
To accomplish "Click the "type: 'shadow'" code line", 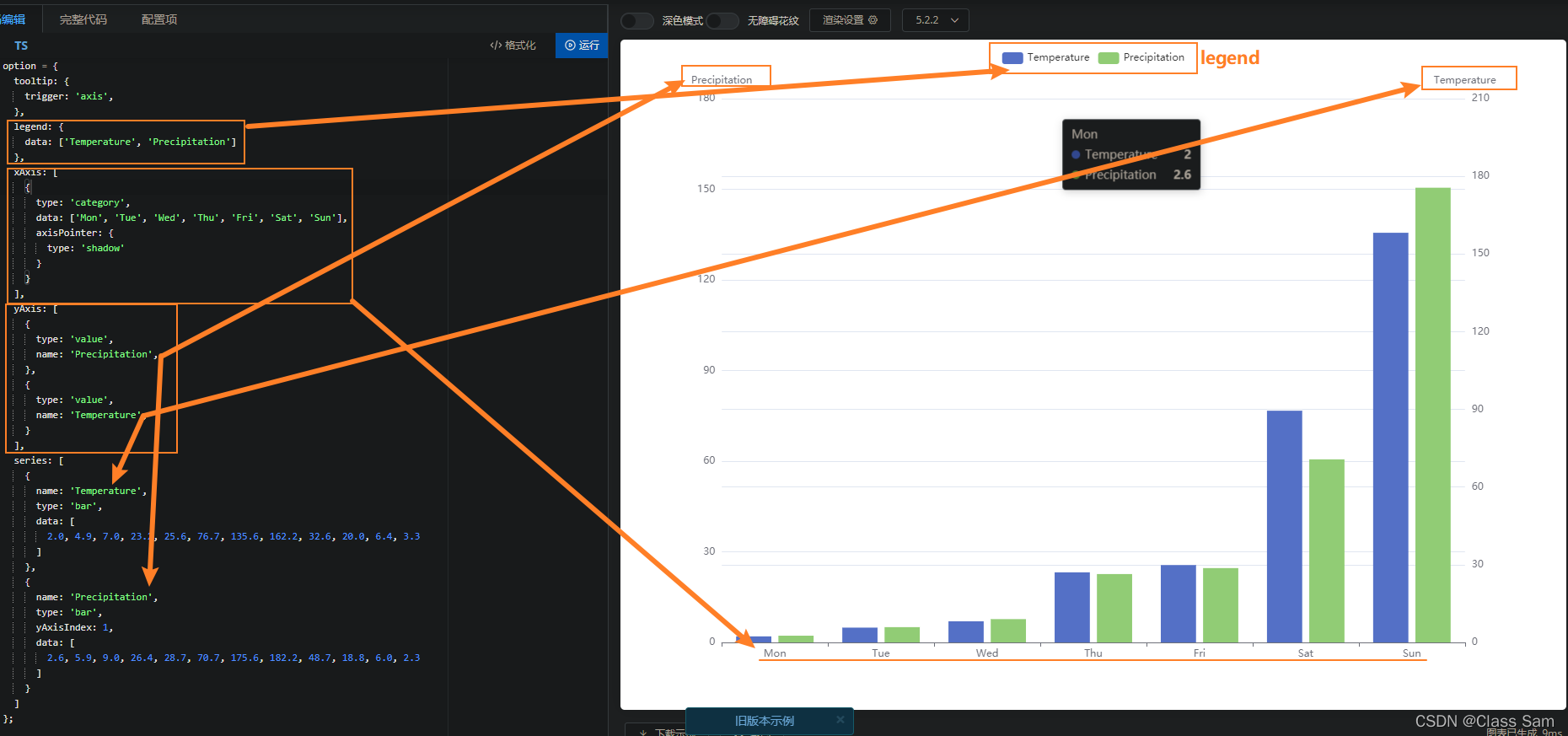I will 86,248.
